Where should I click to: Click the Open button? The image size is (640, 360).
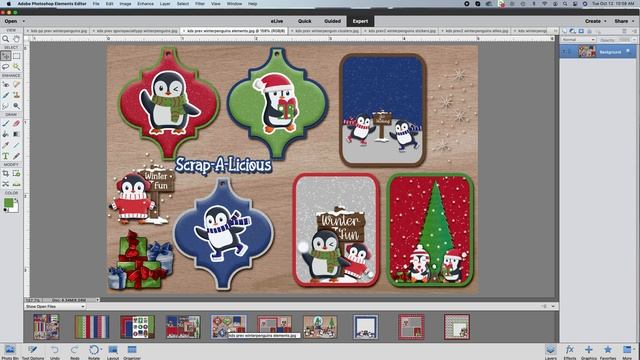11,21
